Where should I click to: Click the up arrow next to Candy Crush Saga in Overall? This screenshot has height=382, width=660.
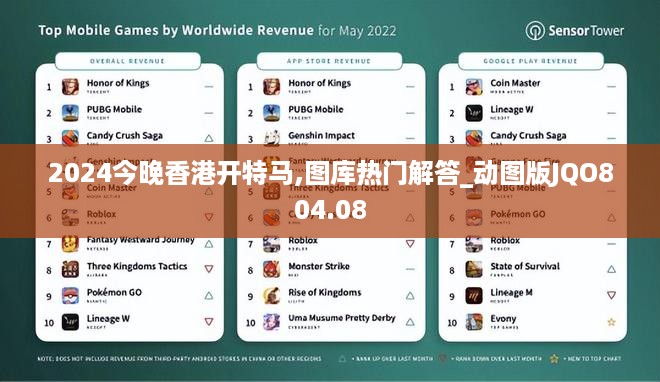(x=209, y=138)
